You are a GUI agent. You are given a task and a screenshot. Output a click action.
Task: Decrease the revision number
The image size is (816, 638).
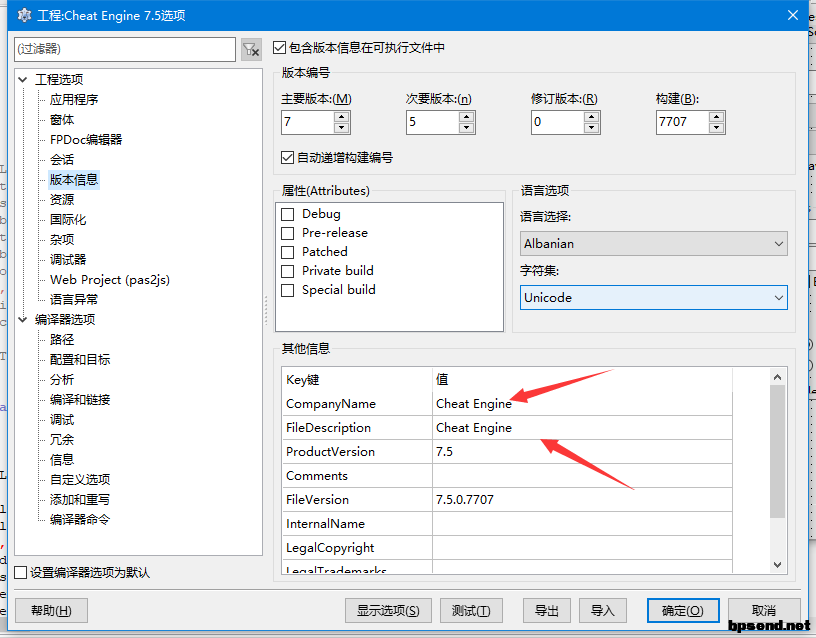pyautogui.click(x=592, y=127)
